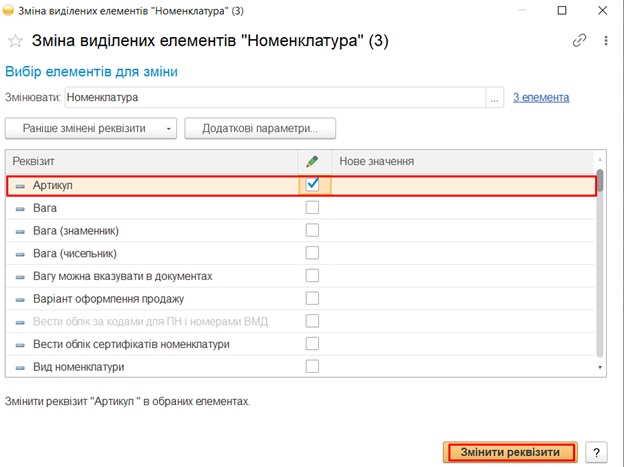Screen dimensions: 624x467
Task: Open Додаткові параметри settings
Action: 259,129
